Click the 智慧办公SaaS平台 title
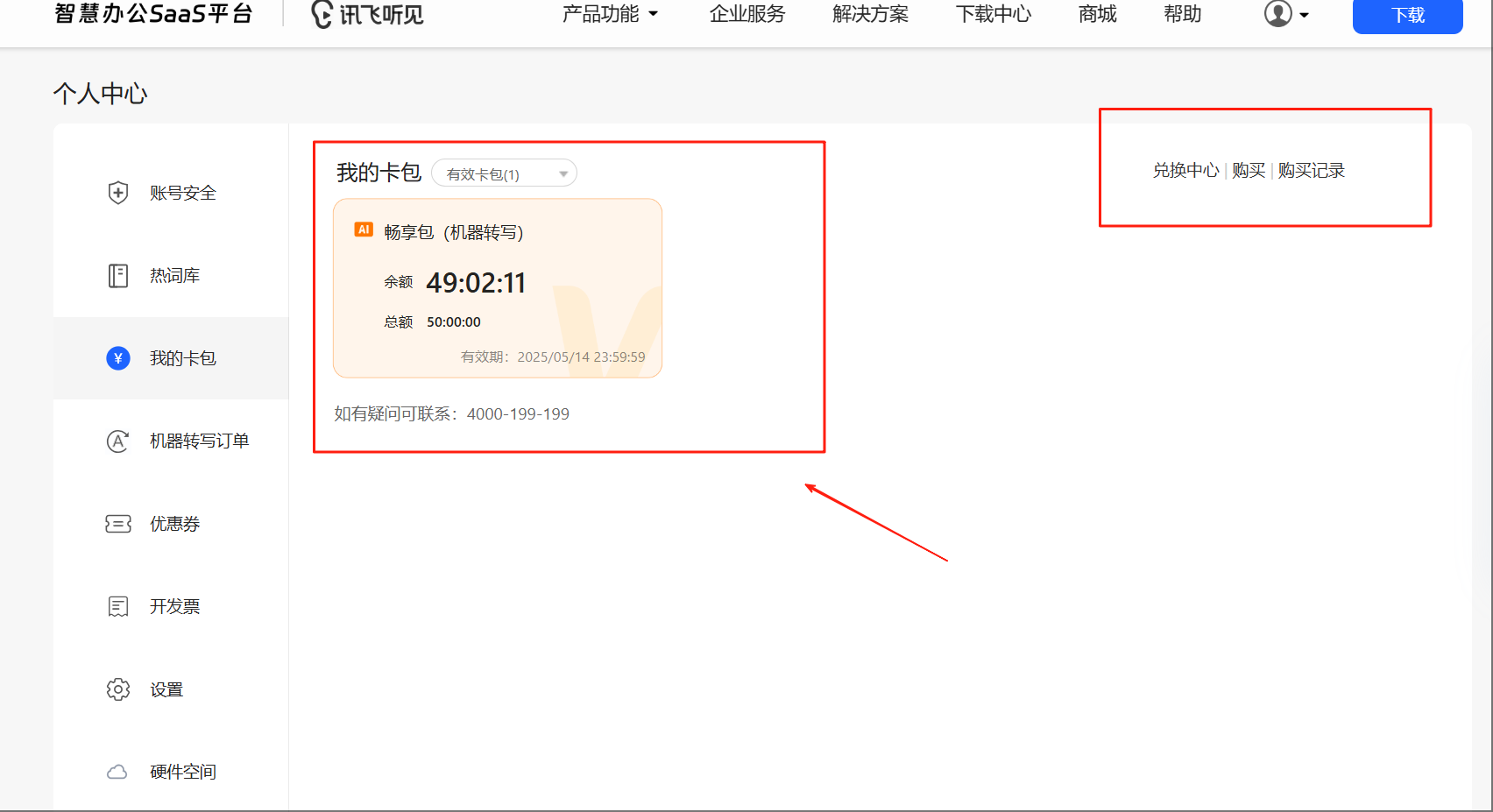Viewport: 1493px width, 812px height. (154, 13)
